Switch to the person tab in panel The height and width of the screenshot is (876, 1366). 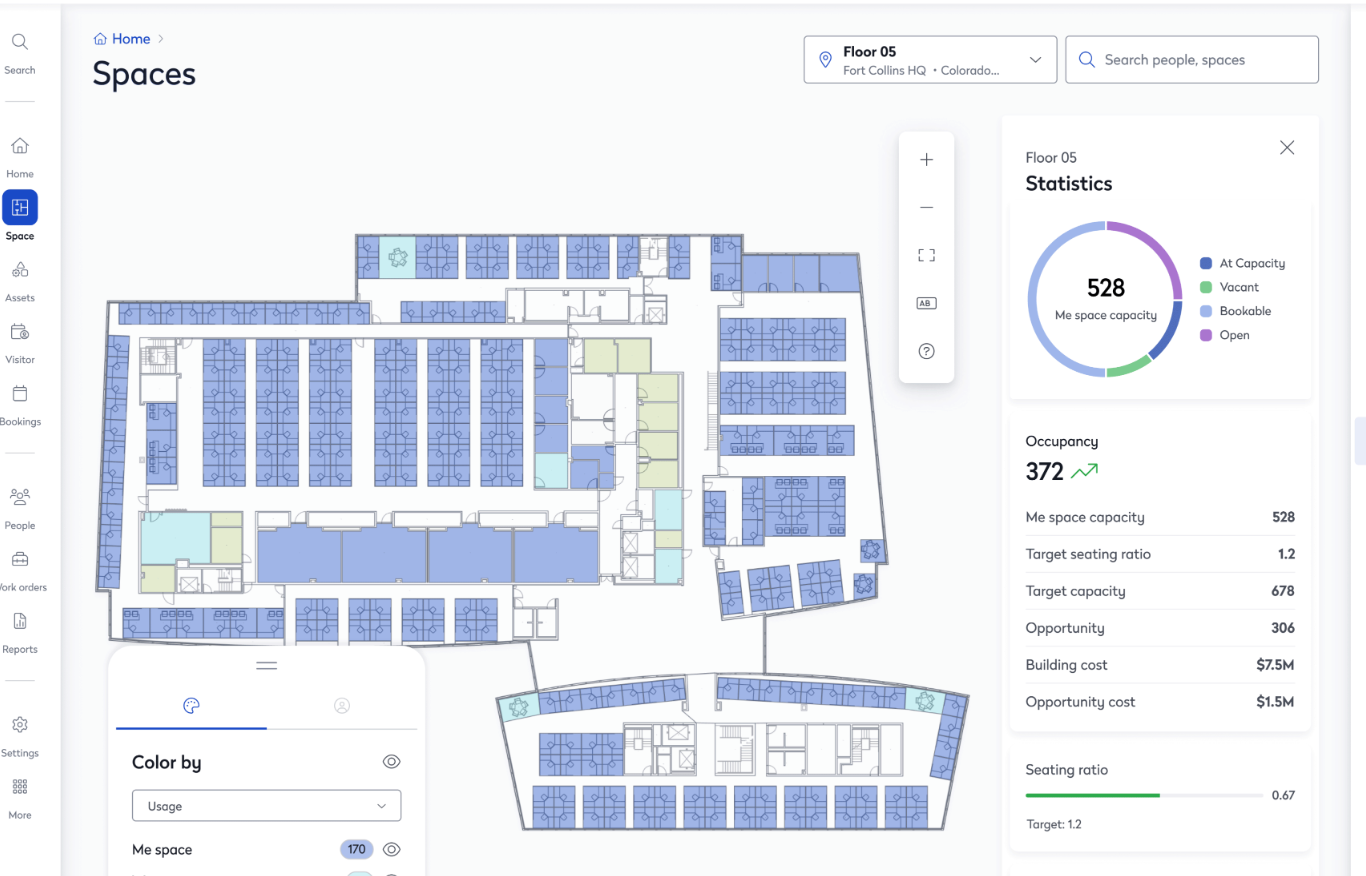click(342, 706)
